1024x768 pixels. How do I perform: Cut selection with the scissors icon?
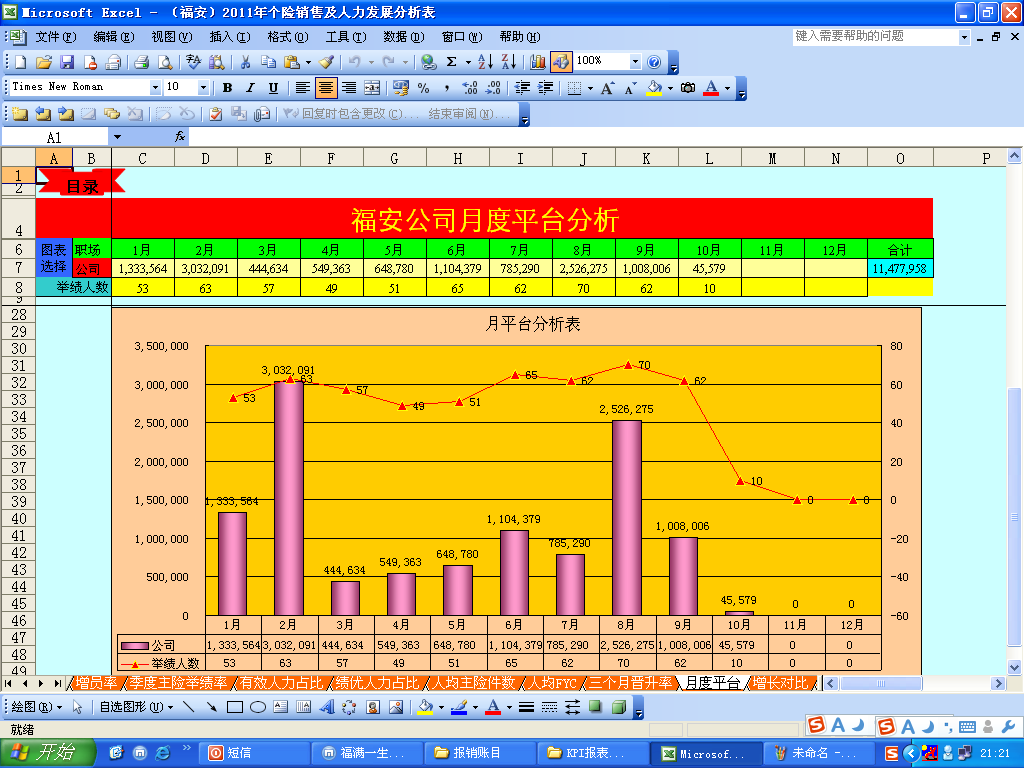pyautogui.click(x=246, y=62)
